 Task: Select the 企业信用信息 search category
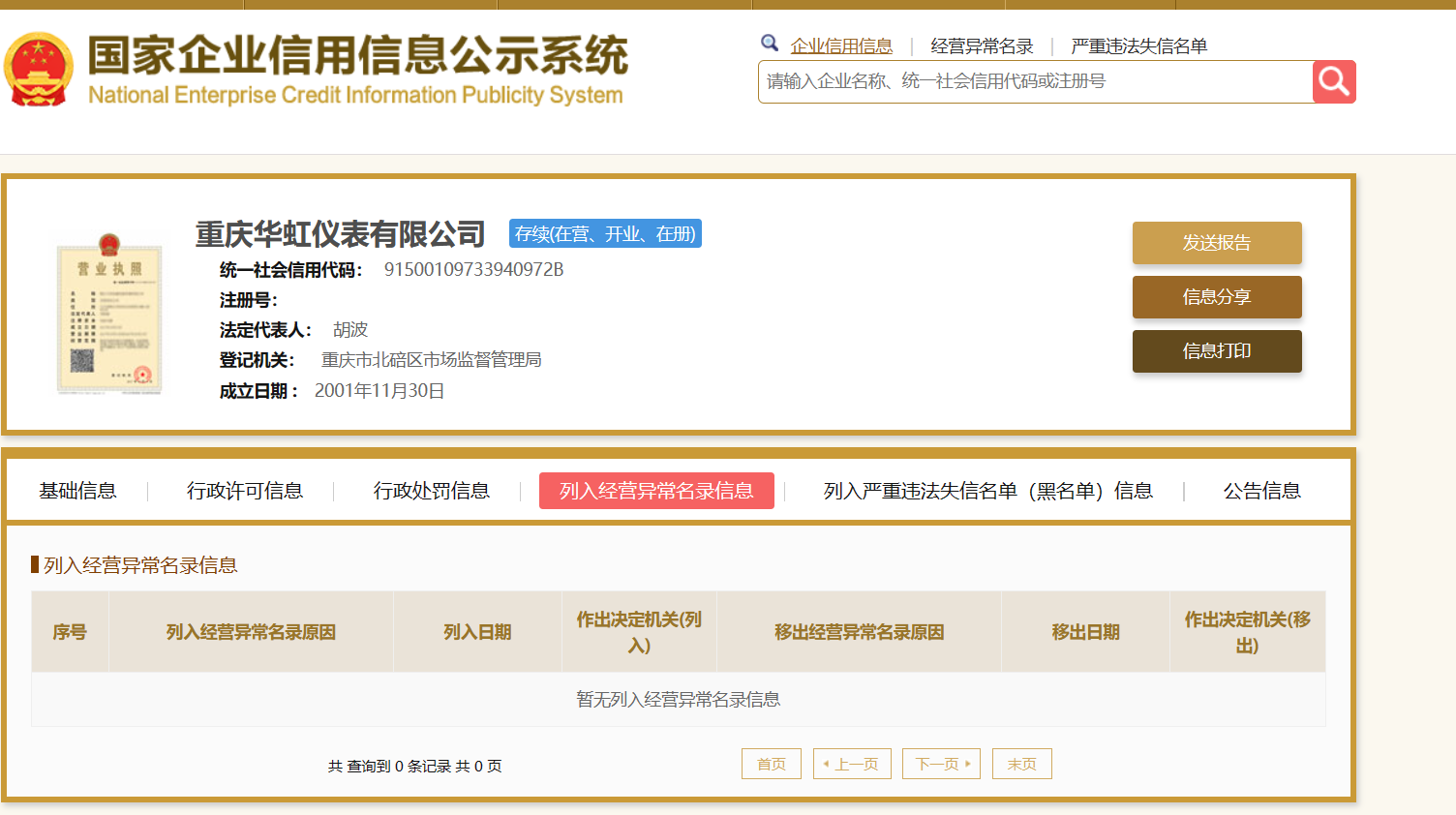tap(841, 45)
